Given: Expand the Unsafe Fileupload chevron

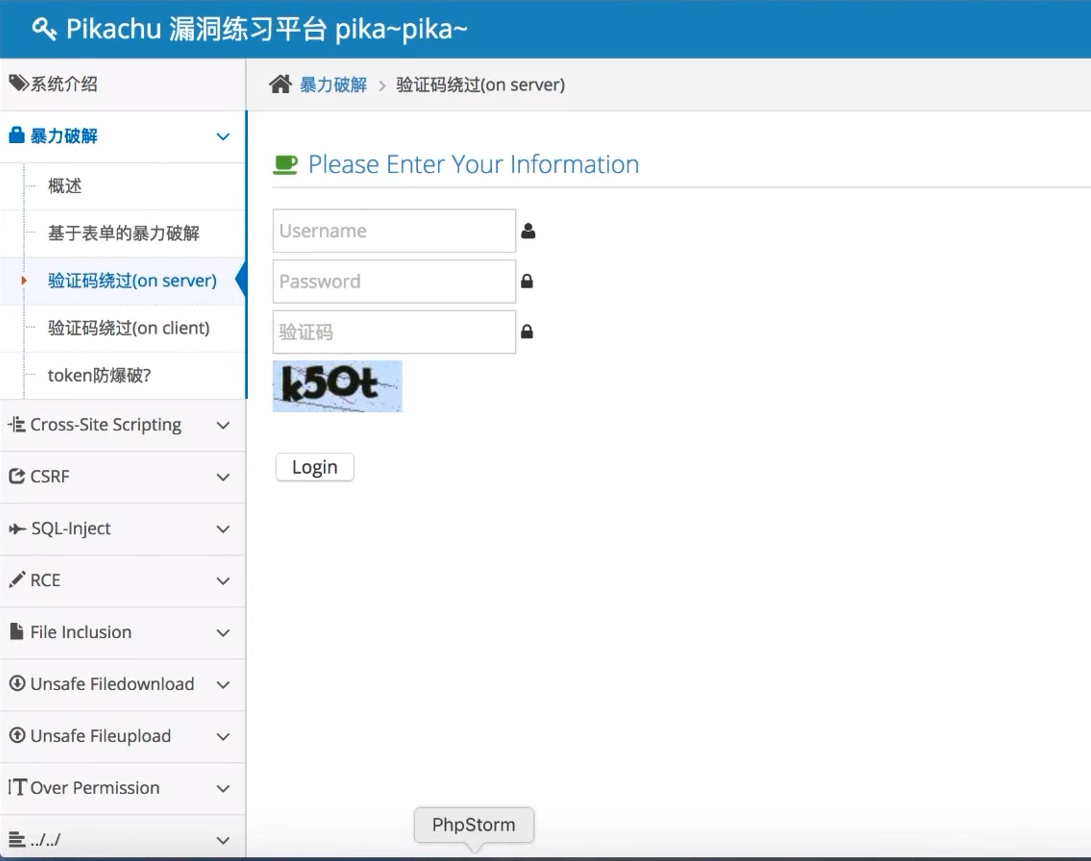Looking at the screenshot, I should pyautogui.click(x=223, y=736).
